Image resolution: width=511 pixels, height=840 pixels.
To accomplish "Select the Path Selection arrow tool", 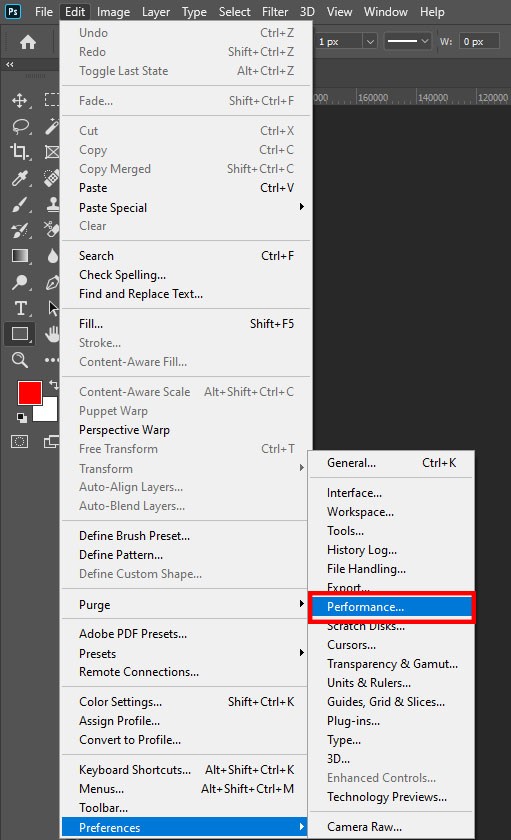I will 53,308.
